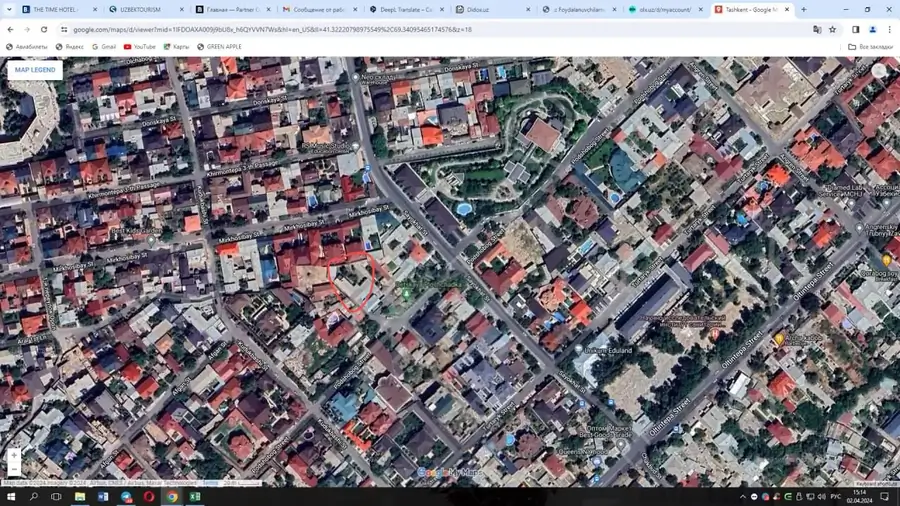
Task: Close THE TIME HOTEL tab
Action: click(95, 10)
